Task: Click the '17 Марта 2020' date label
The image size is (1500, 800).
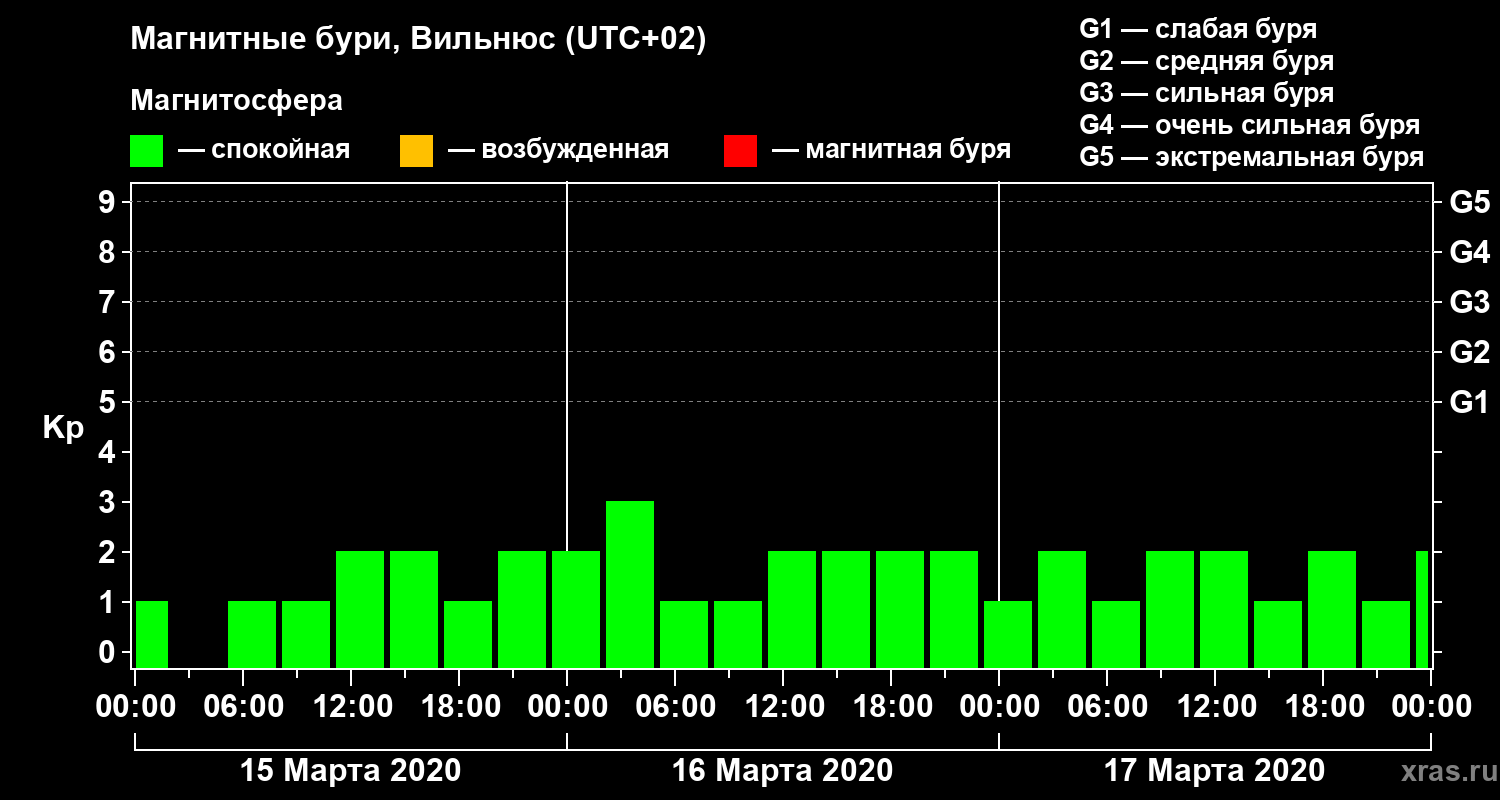Action: [1215, 771]
